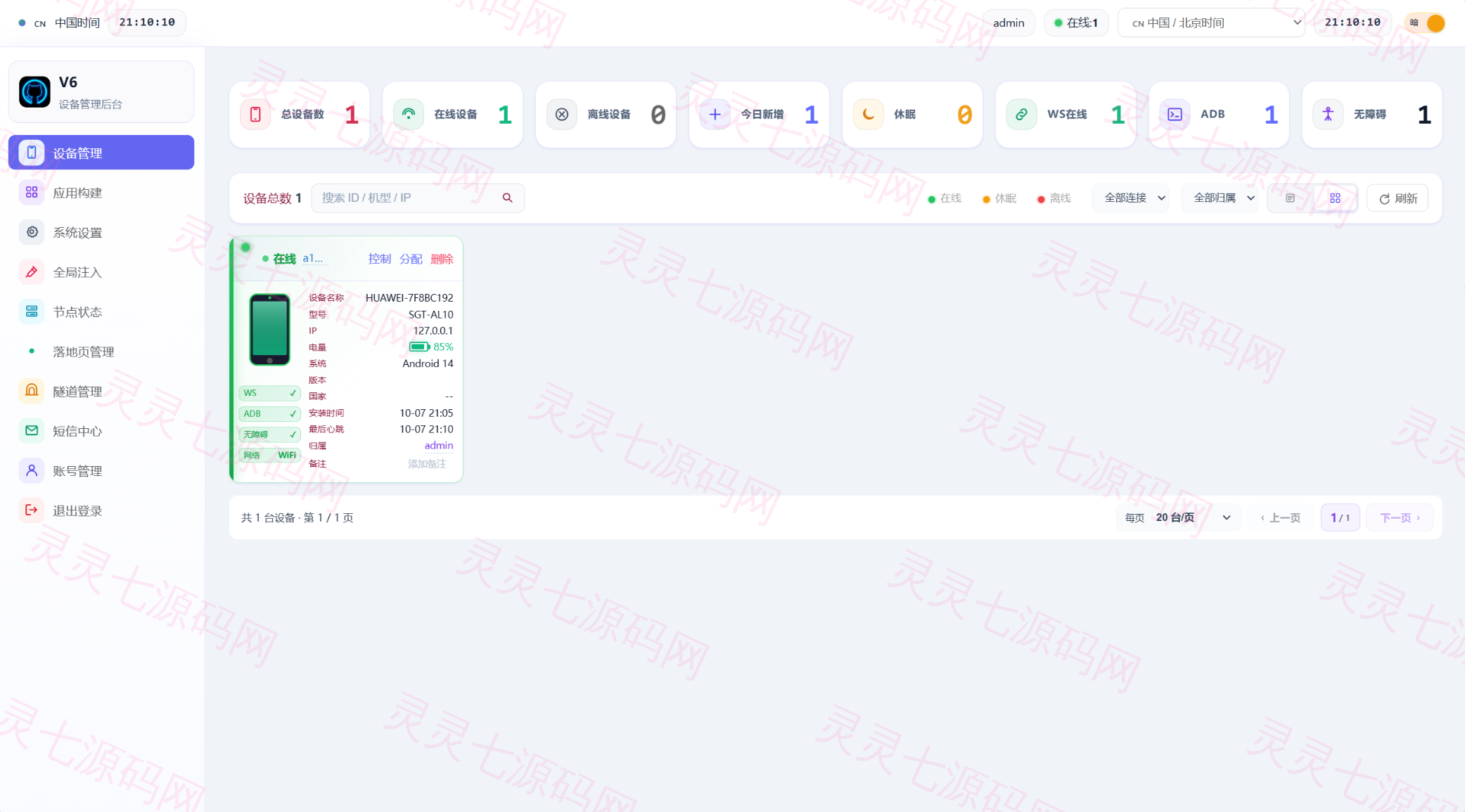Click the total devices phone icon

(255, 115)
